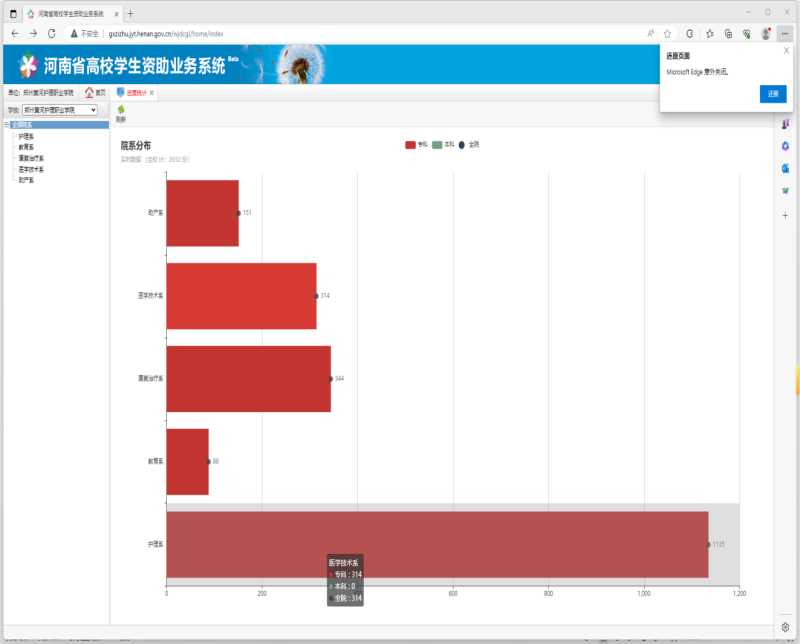
Task: Click the 护理系 bar in chart
Action: 437,544
